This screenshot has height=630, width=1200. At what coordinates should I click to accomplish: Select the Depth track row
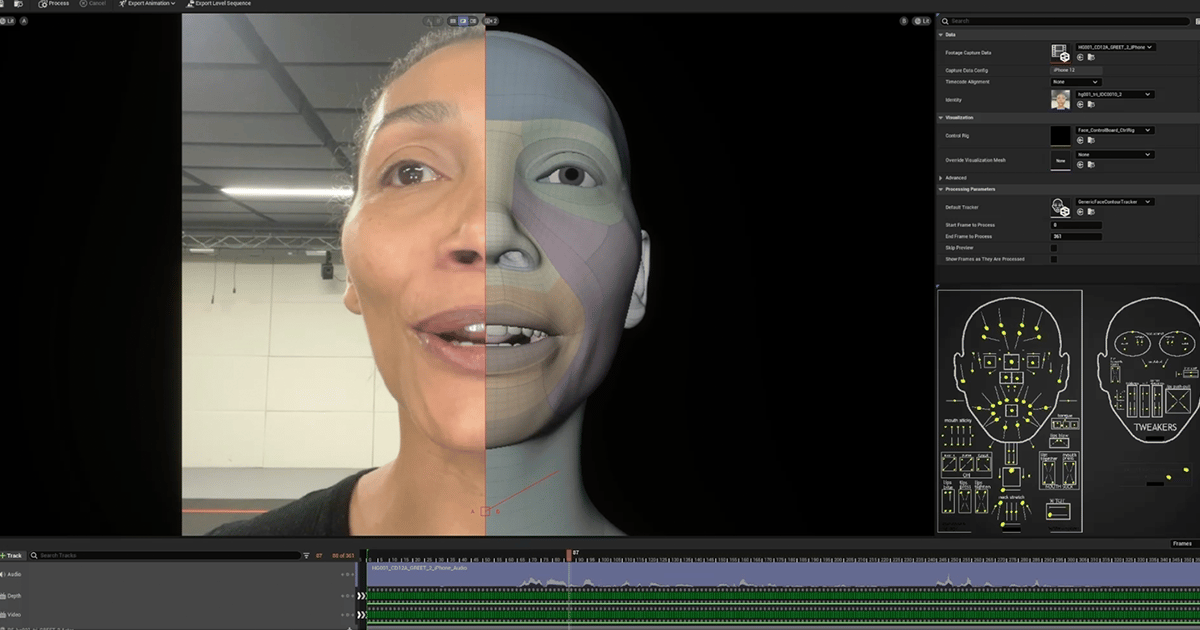pos(178,595)
